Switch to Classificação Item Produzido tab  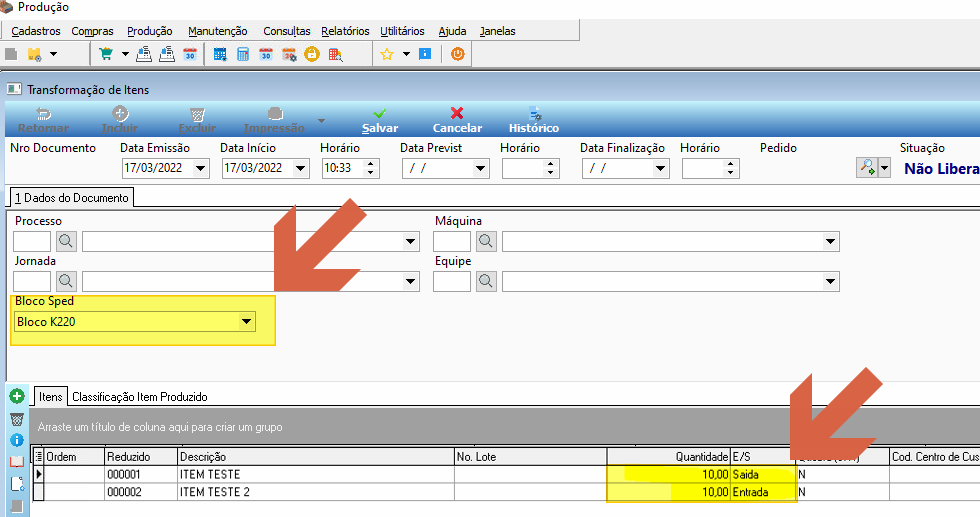point(140,396)
